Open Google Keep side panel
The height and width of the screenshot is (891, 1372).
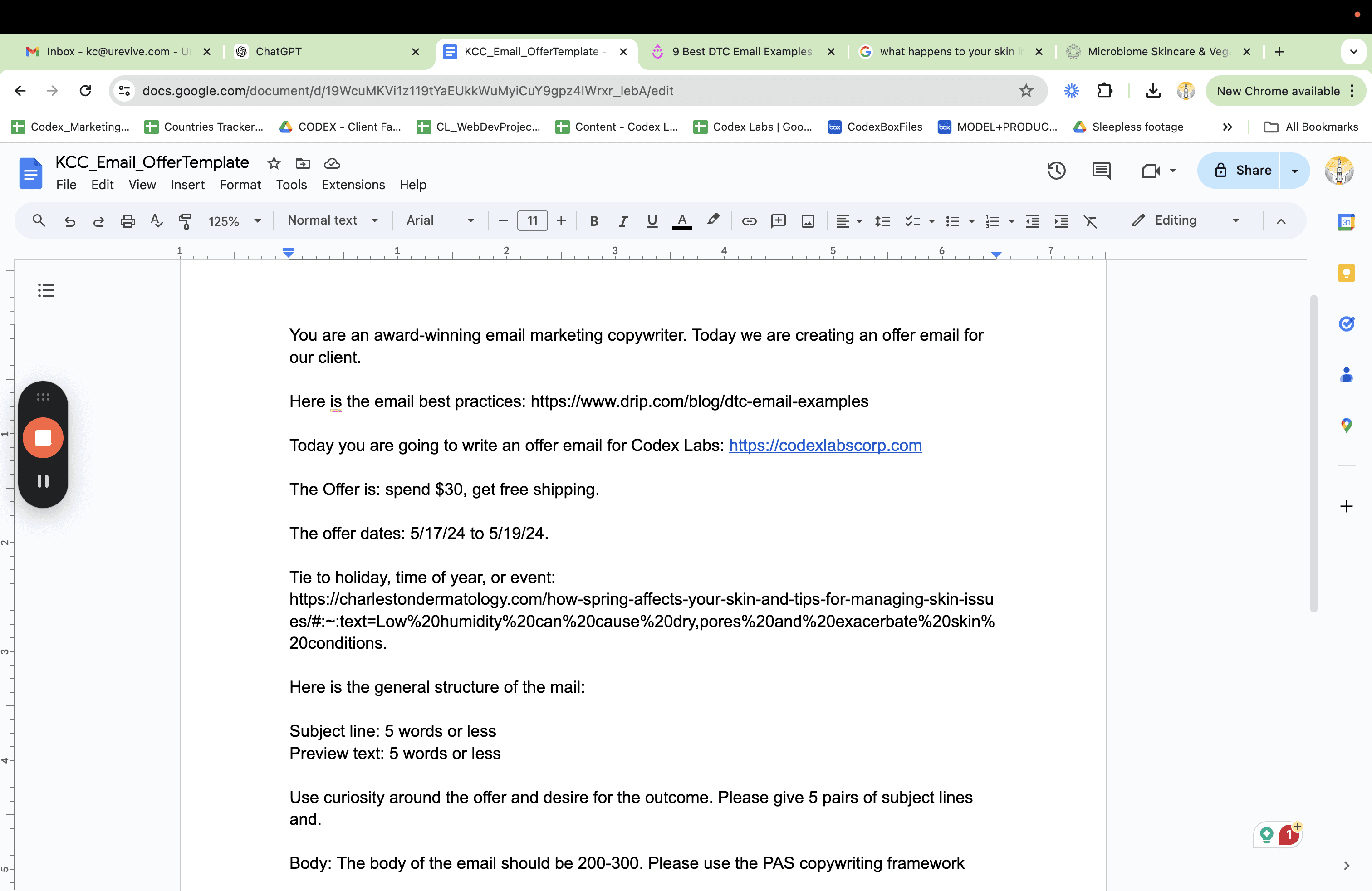coord(1346,273)
